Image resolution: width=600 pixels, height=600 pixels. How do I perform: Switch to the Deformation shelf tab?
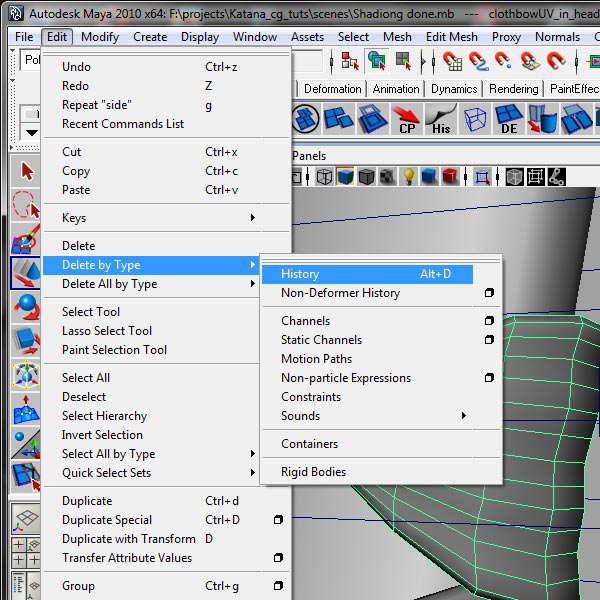coord(332,89)
